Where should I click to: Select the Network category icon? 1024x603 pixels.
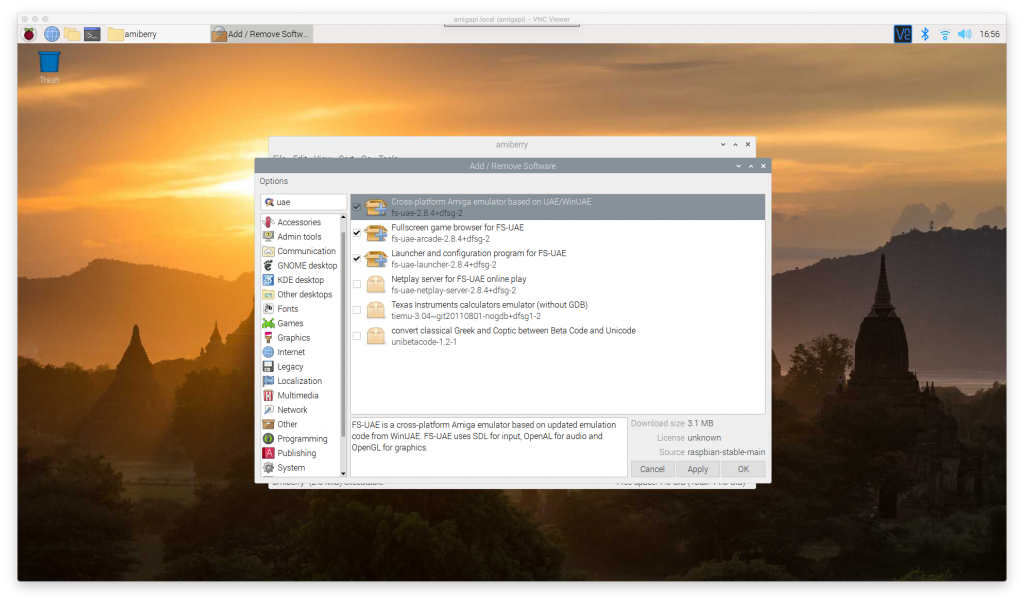click(268, 410)
